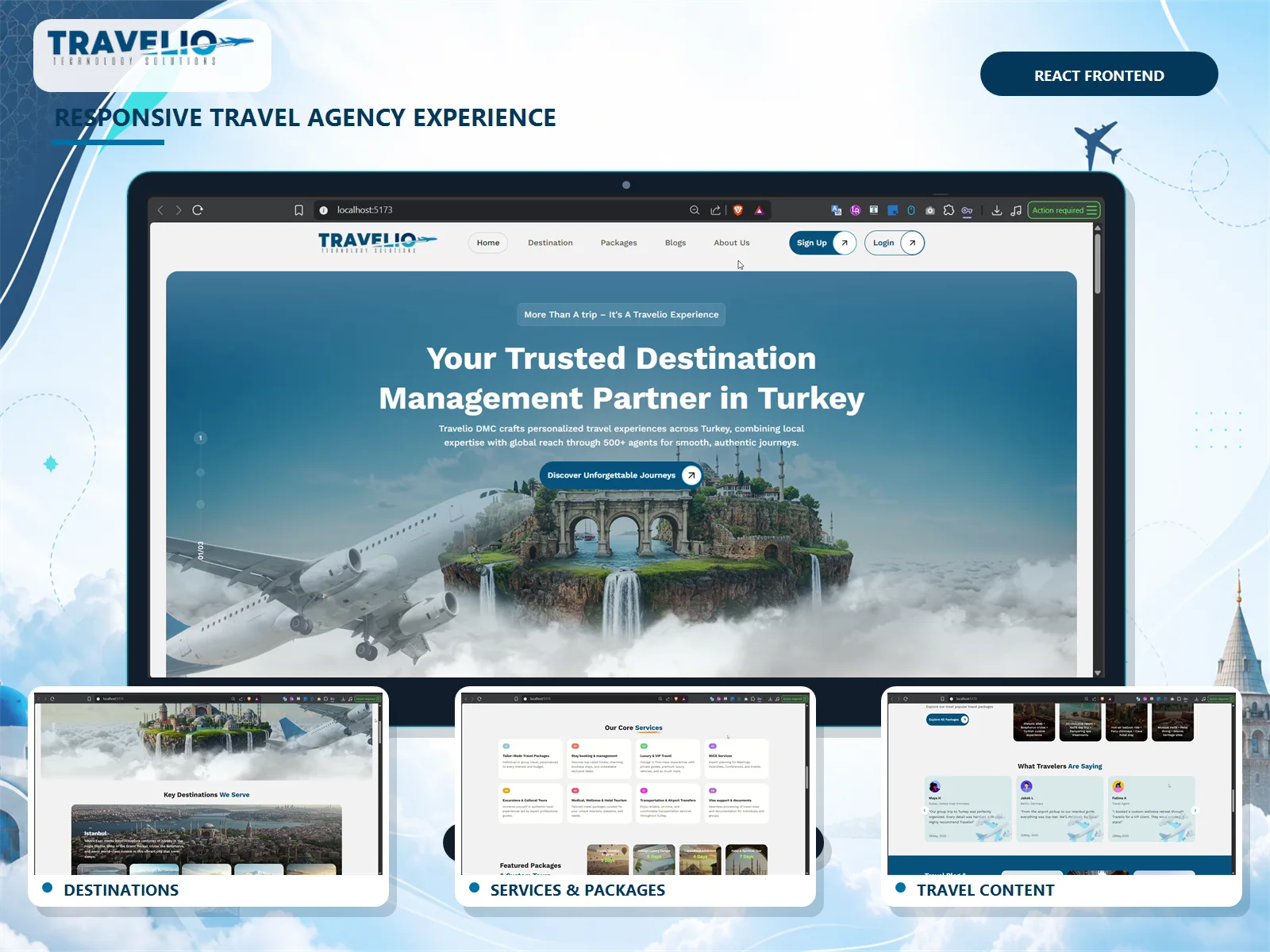Click the green Action required button
Image resolution: width=1270 pixels, height=952 pixels.
[1064, 210]
